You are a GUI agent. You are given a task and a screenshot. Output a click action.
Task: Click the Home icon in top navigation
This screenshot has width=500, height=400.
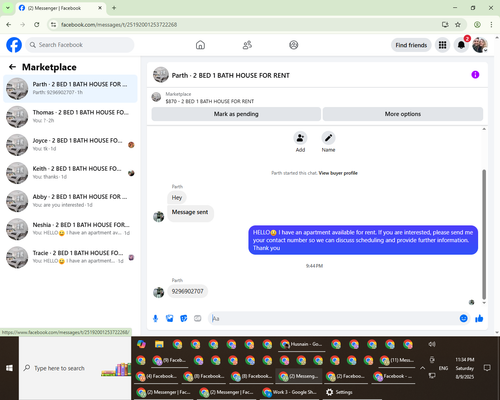coord(200,45)
